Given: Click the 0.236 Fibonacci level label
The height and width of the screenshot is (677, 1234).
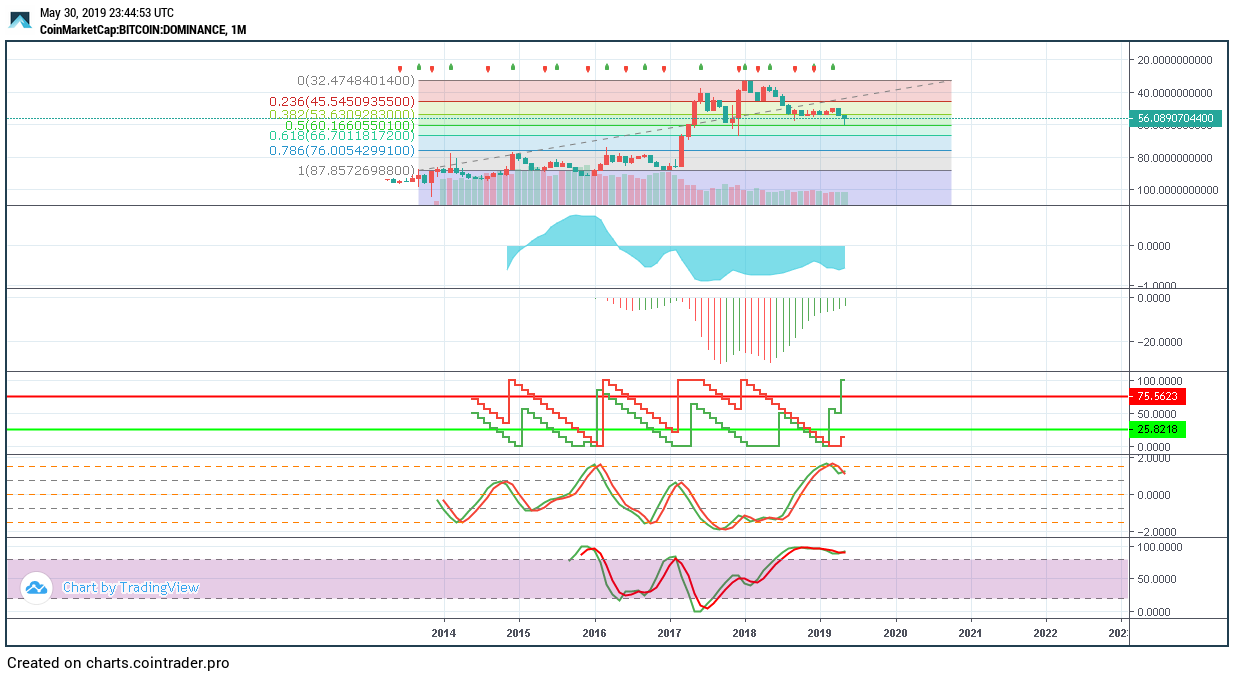Looking at the screenshot, I should click(341, 102).
